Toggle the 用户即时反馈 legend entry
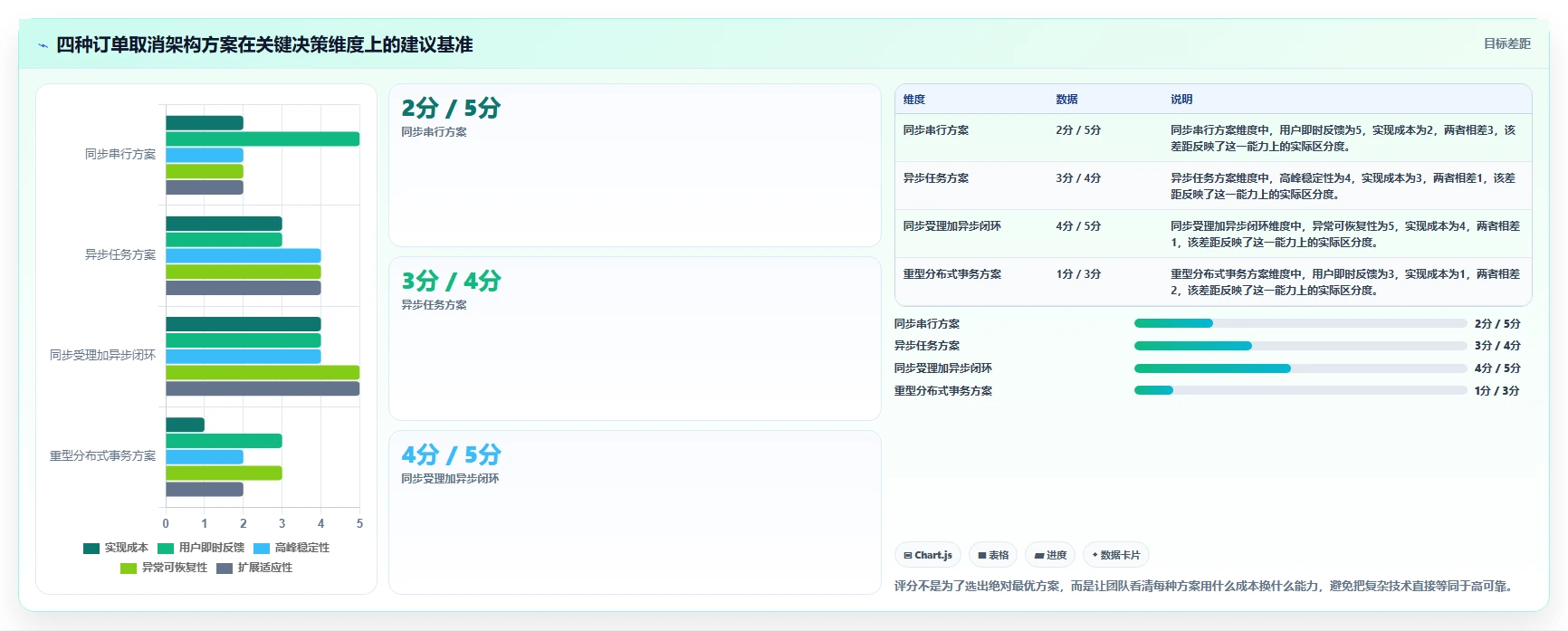The image size is (1568, 631). [201, 548]
